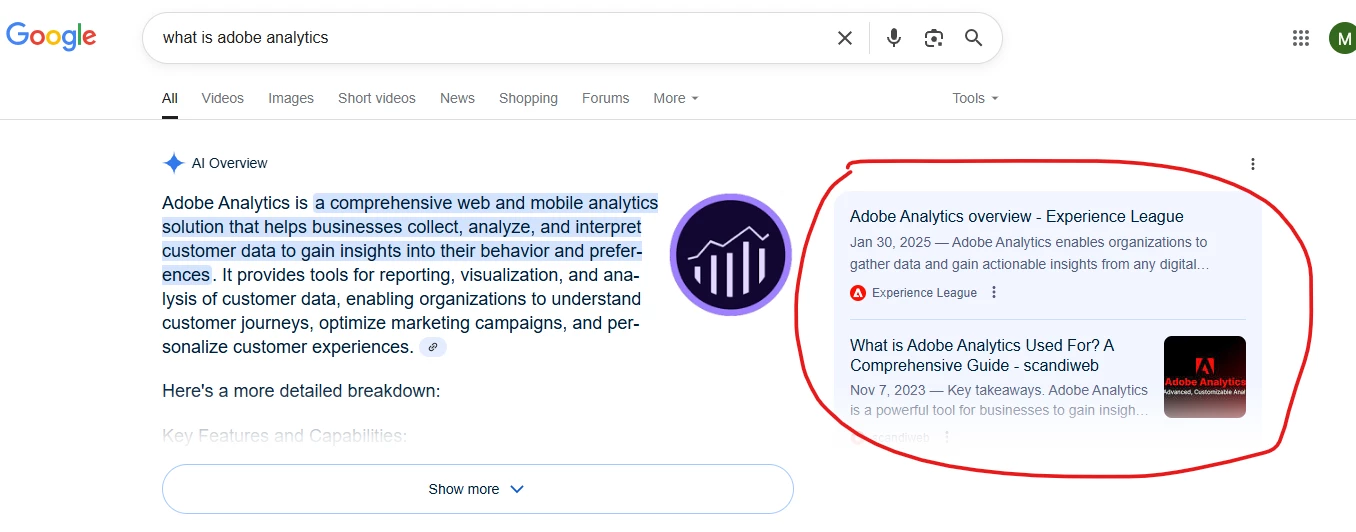Open What is Adobe Analytics Used For guide
This screenshot has height=532, width=1356.
pos(982,355)
